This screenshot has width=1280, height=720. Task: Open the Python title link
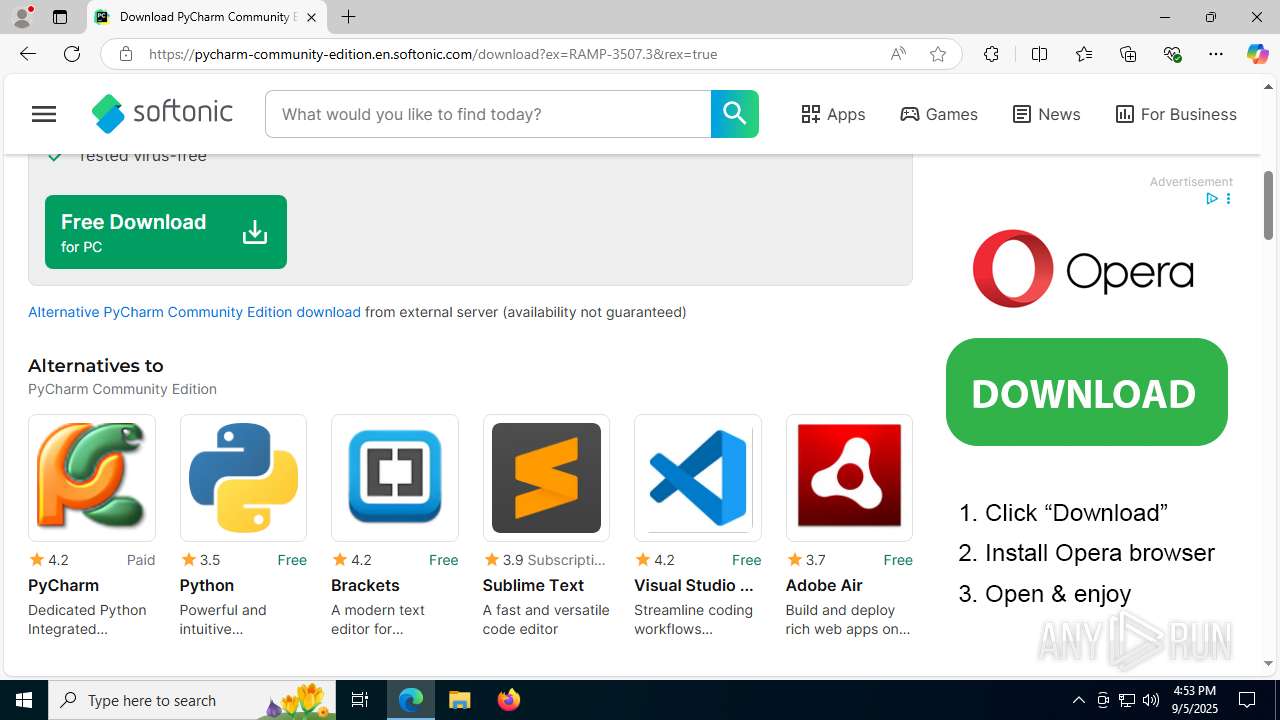pyautogui.click(x=207, y=585)
